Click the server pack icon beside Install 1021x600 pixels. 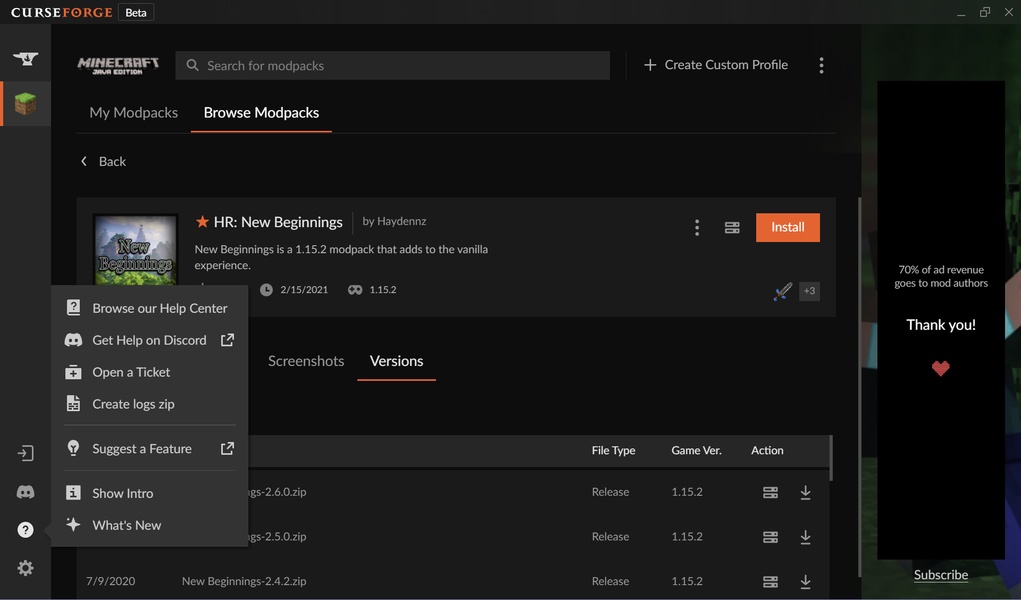pyautogui.click(x=732, y=228)
